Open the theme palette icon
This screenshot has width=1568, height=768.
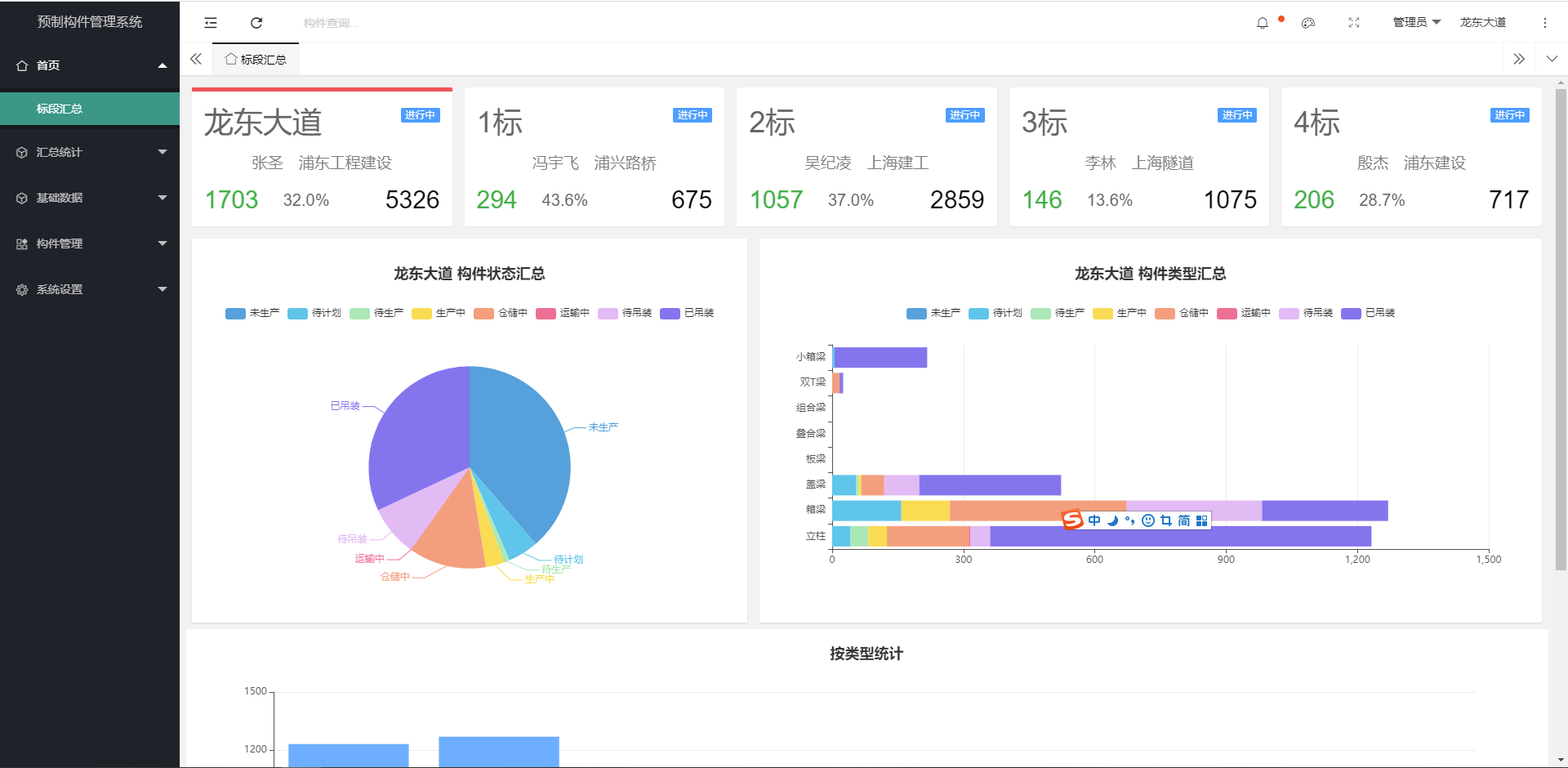click(1308, 23)
